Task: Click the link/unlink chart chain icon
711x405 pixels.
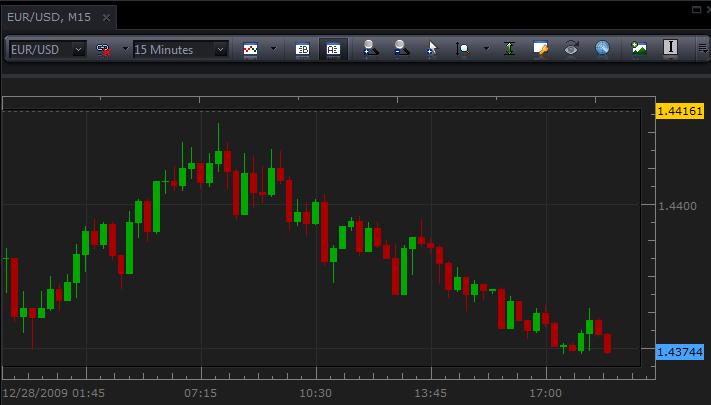Action: click(x=103, y=49)
